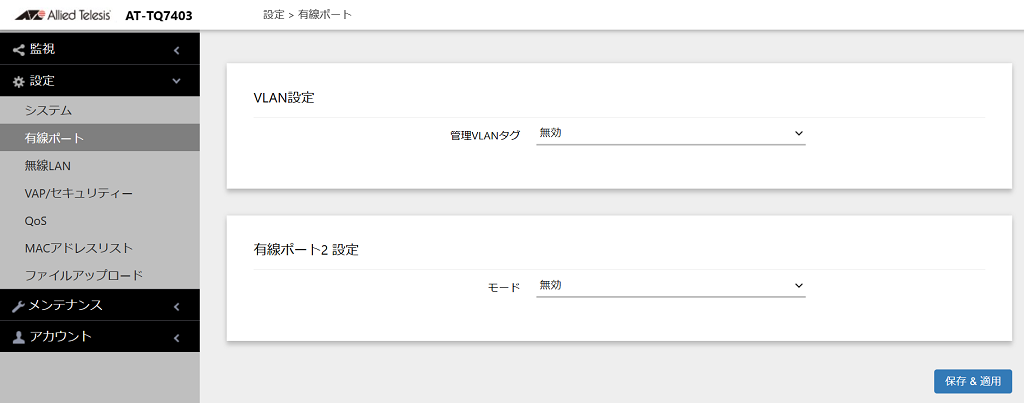Open the モード dropdown for 有線ポート2

pos(671,286)
